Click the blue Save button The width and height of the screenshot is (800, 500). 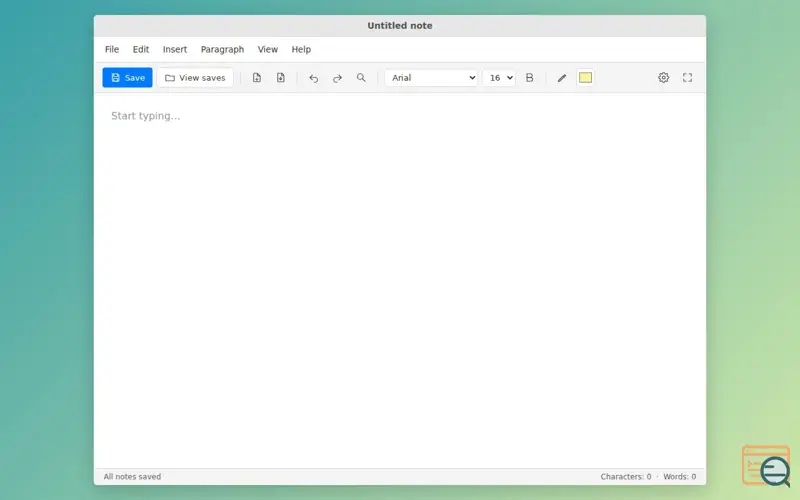pos(128,78)
